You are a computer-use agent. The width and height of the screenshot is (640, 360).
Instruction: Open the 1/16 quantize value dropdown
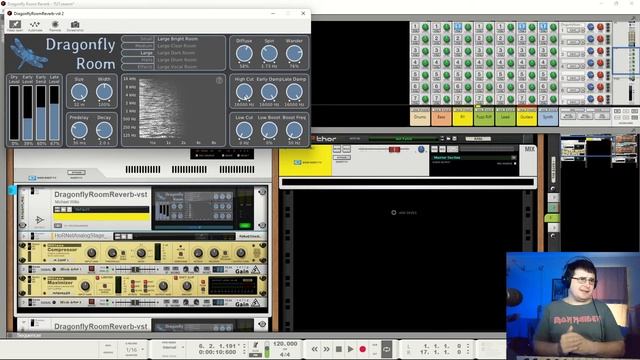click(135, 350)
